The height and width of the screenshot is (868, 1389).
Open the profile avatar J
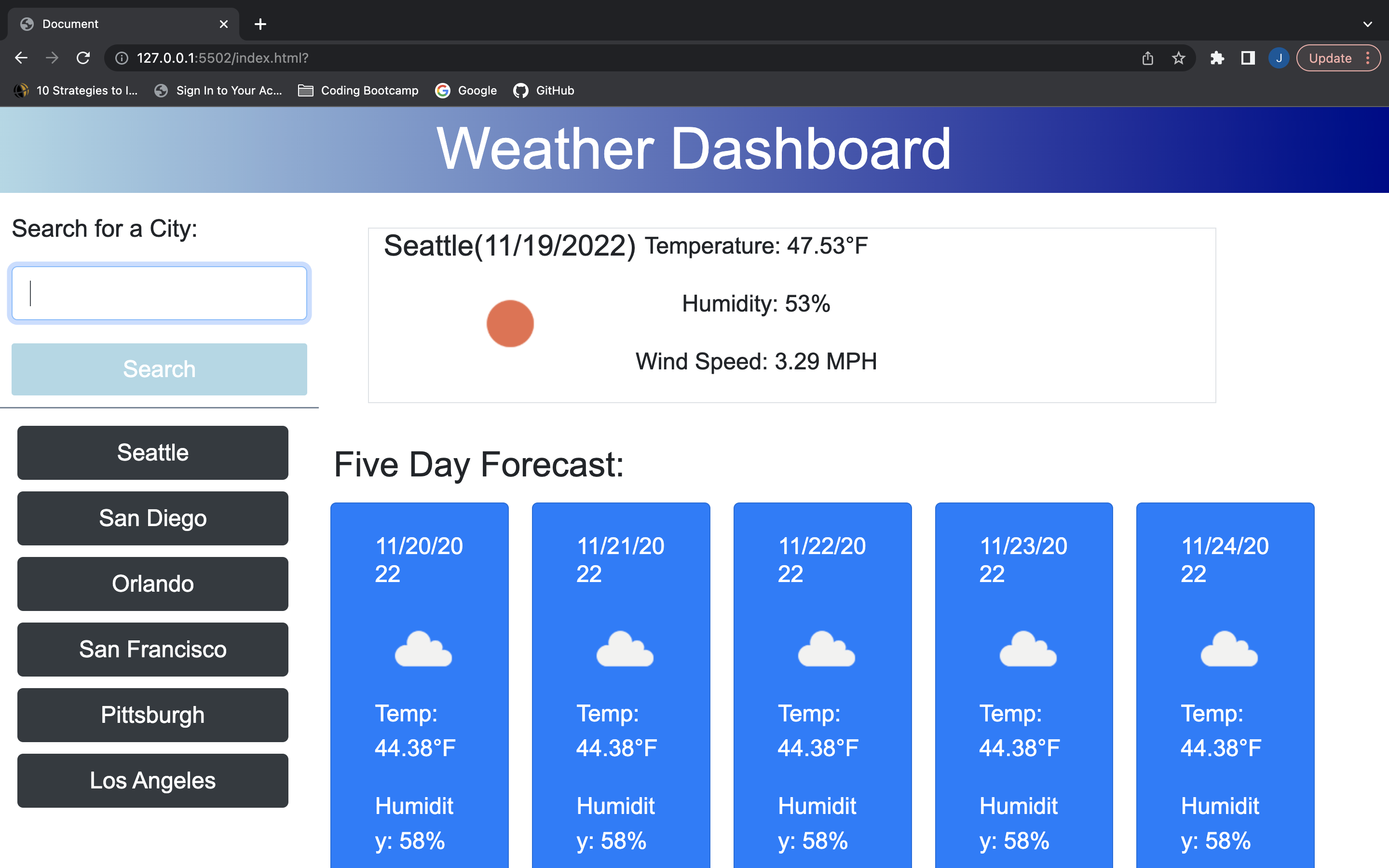pos(1279,58)
